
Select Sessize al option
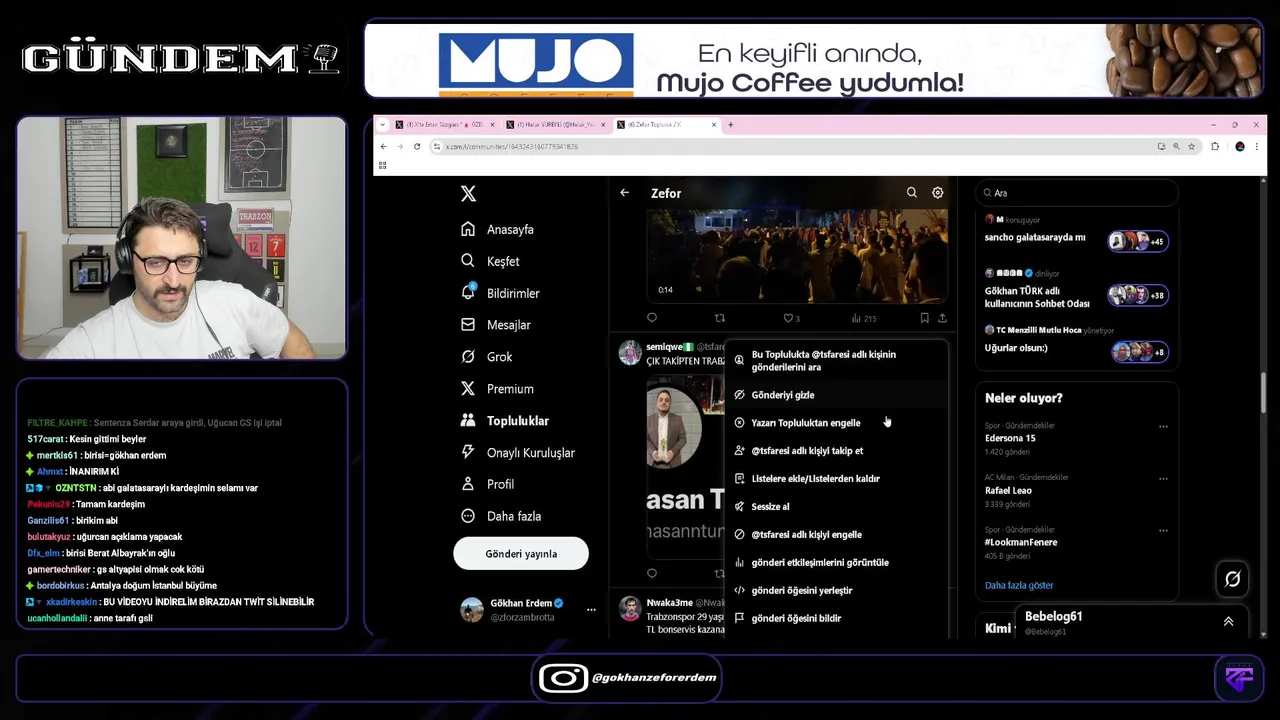point(836,507)
